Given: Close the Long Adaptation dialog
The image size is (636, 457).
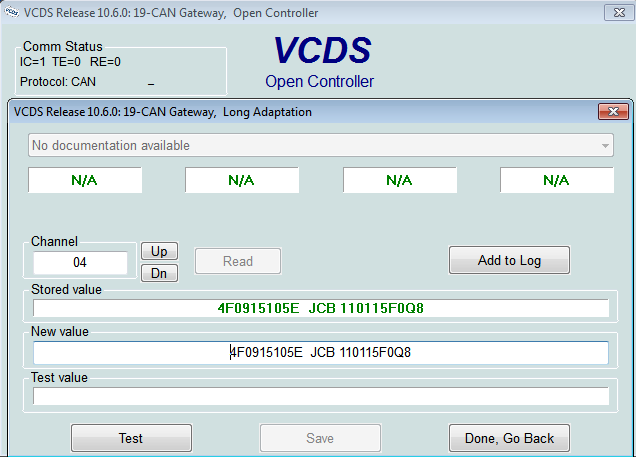Looking at the screenshot, I should point(613,112).
